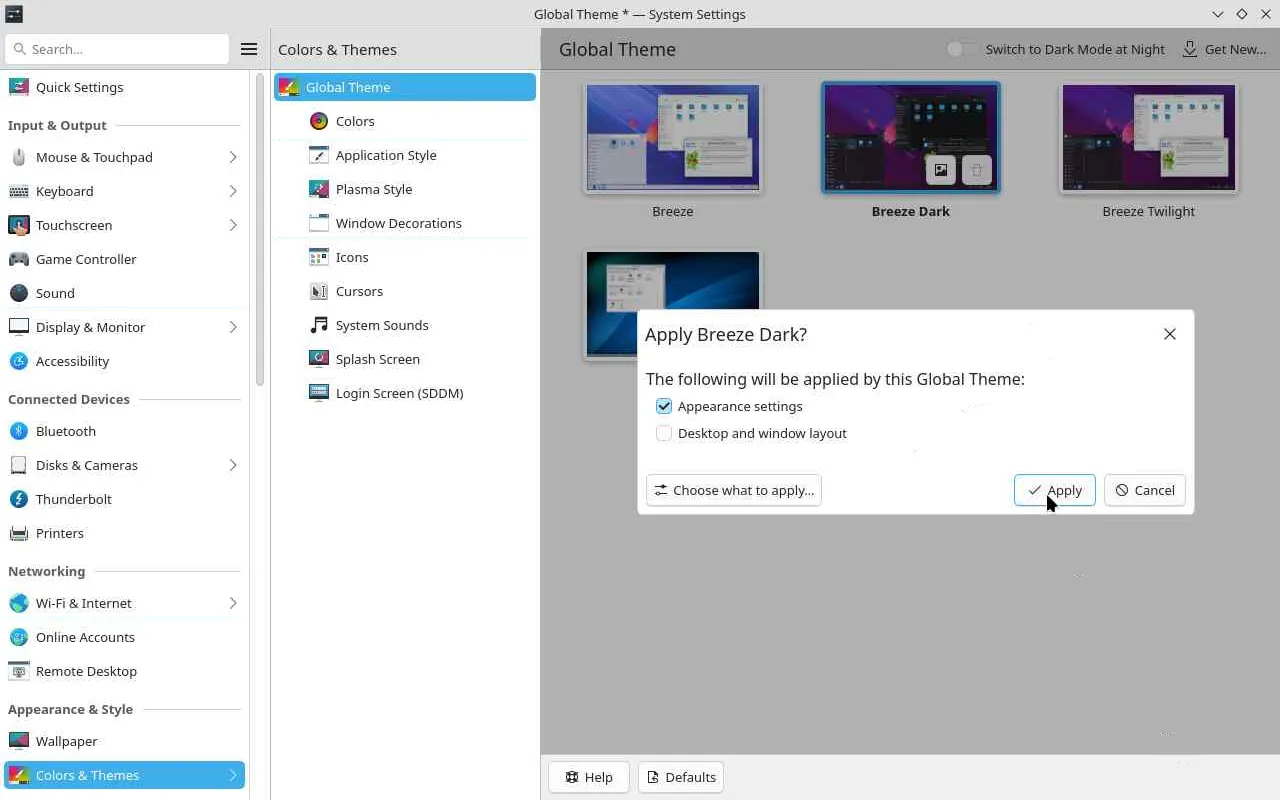The height and width of the screenshot is (800, 1280).
Task: Click the Login Screen (SDDM) icon
Action: click(x=319, y=393)
